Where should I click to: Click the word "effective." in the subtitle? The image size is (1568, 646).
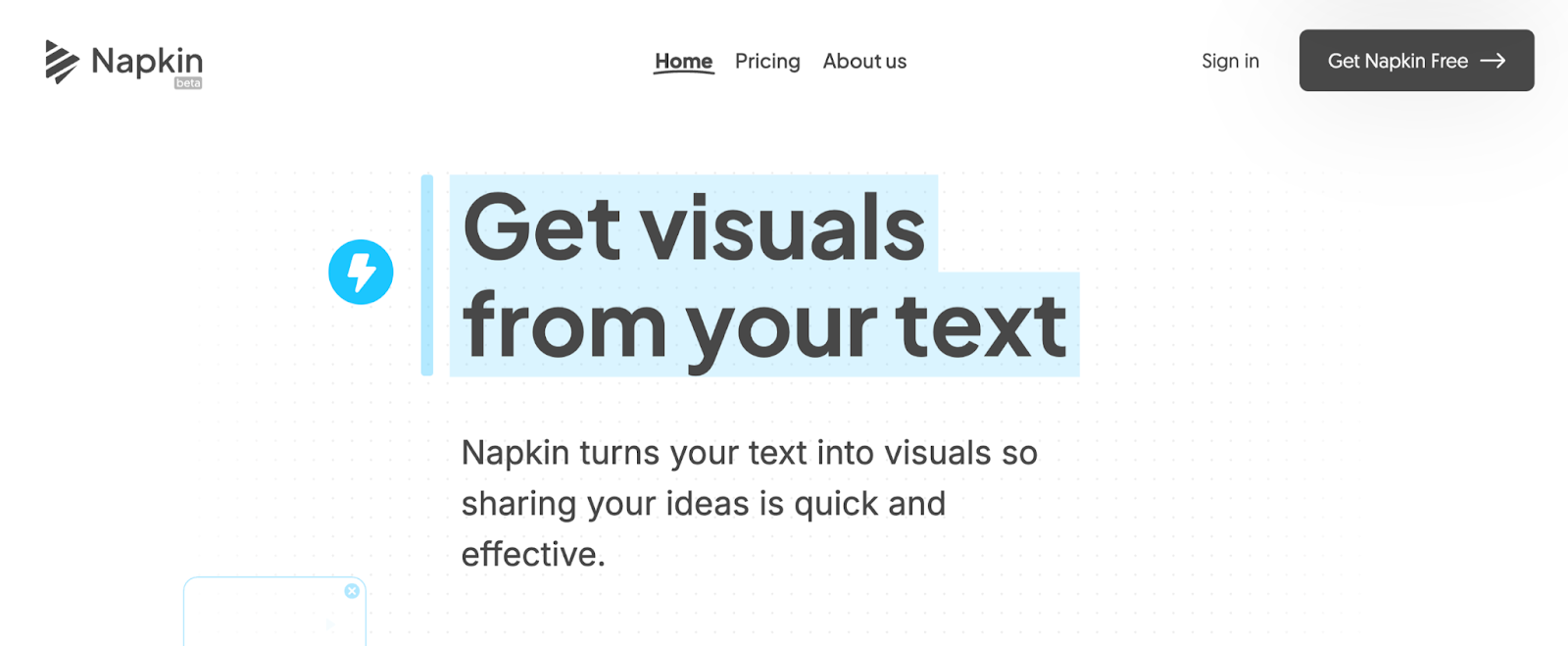(x=533, y=555)
